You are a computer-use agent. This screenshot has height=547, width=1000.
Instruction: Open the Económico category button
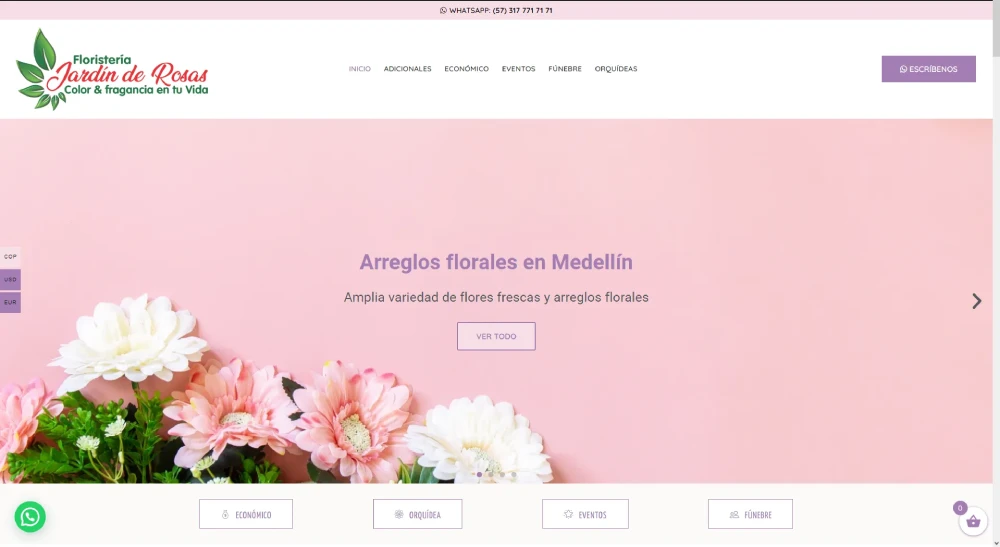click(246, 514)
